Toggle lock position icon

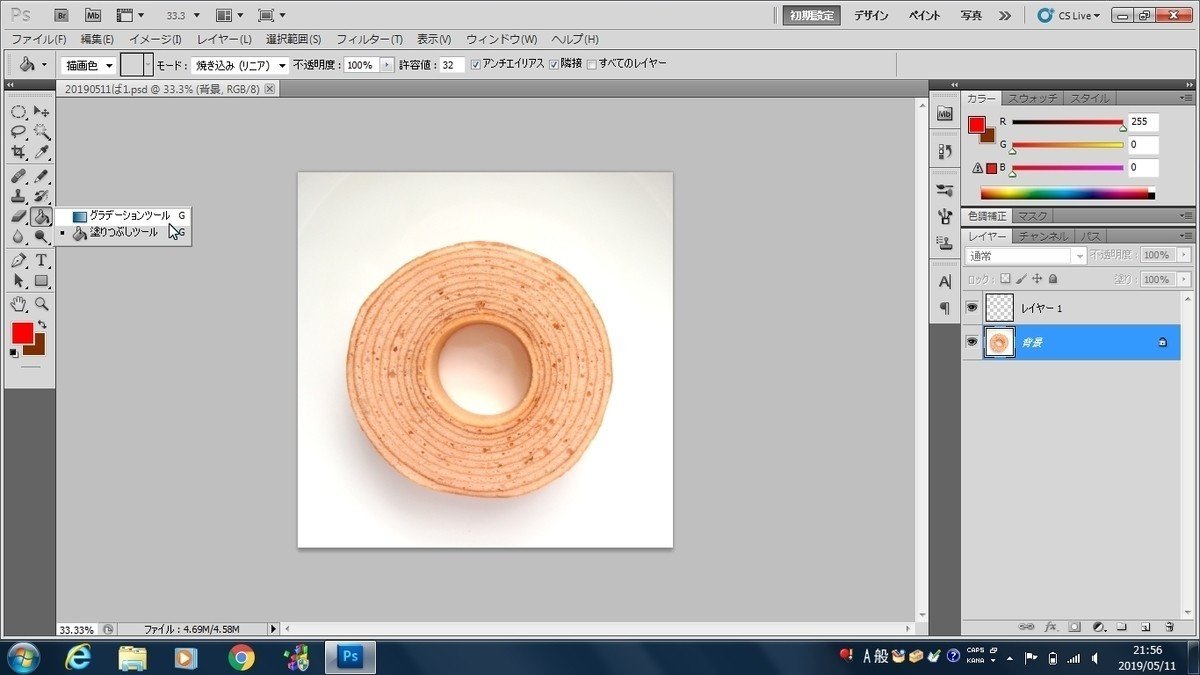coord(1037,280)
